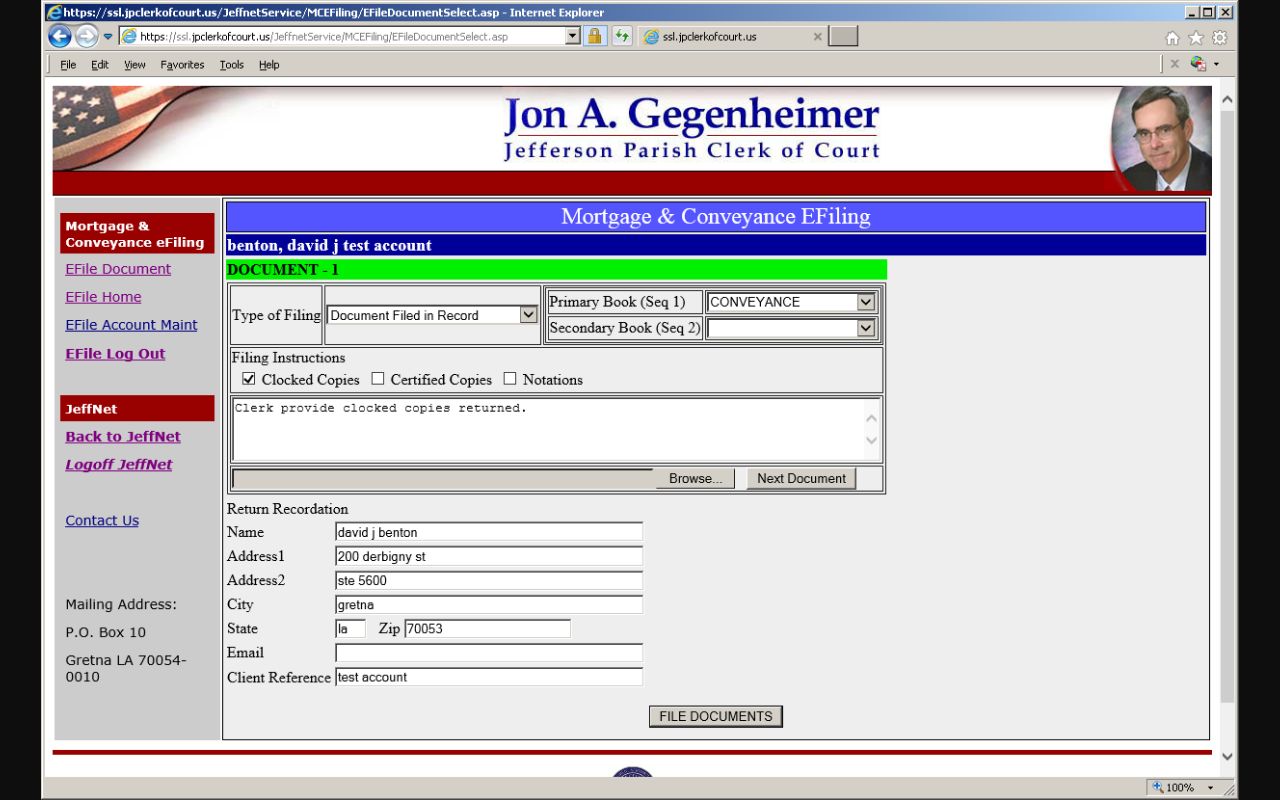Image resolution: width=1280 pixels, height=800 pixels.
Task: Open the View menu
Action: click(135, 65)
